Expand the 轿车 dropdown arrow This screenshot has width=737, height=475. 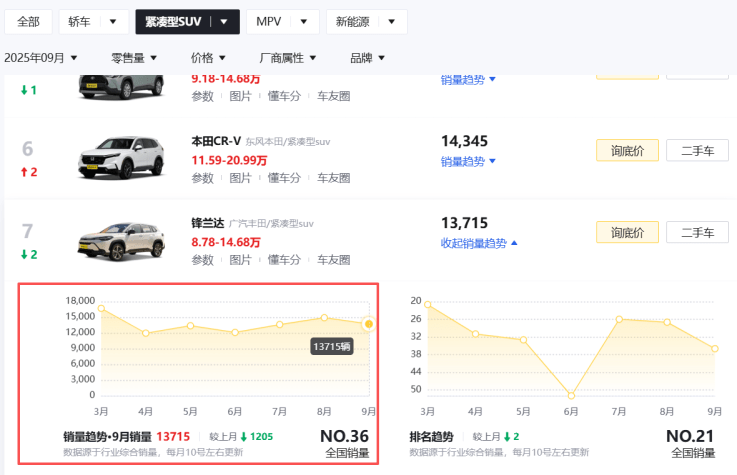(113, 22)
